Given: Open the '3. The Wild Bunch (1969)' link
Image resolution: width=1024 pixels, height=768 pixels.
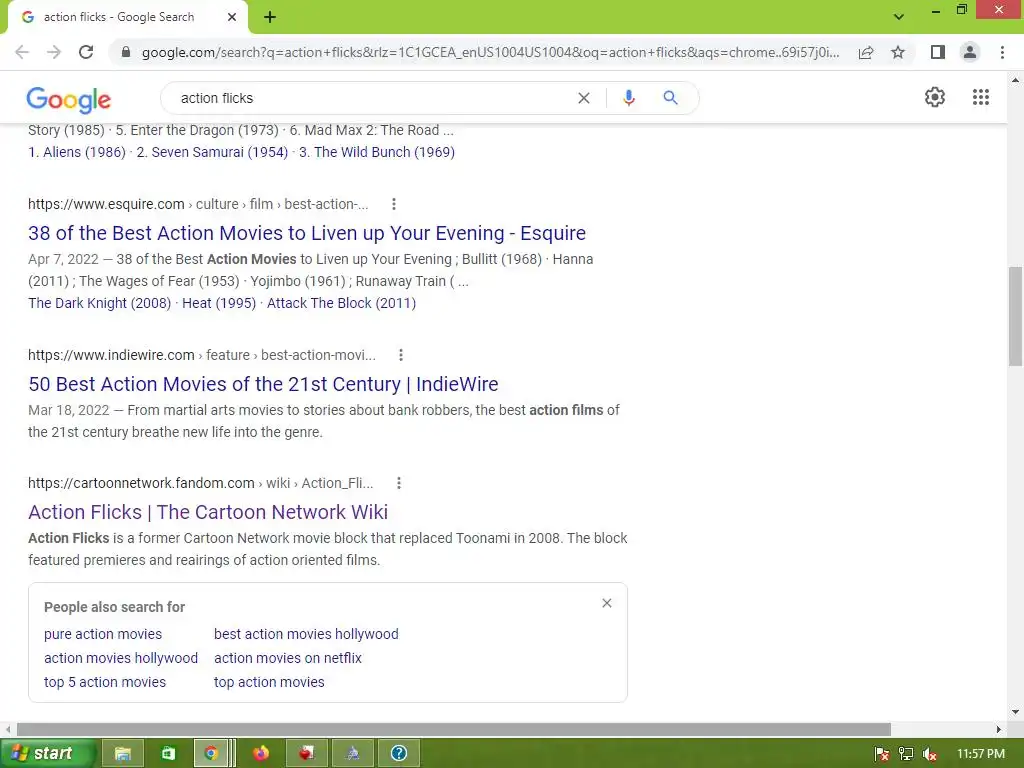Looking at the screenshot, I should click(377, 152).
